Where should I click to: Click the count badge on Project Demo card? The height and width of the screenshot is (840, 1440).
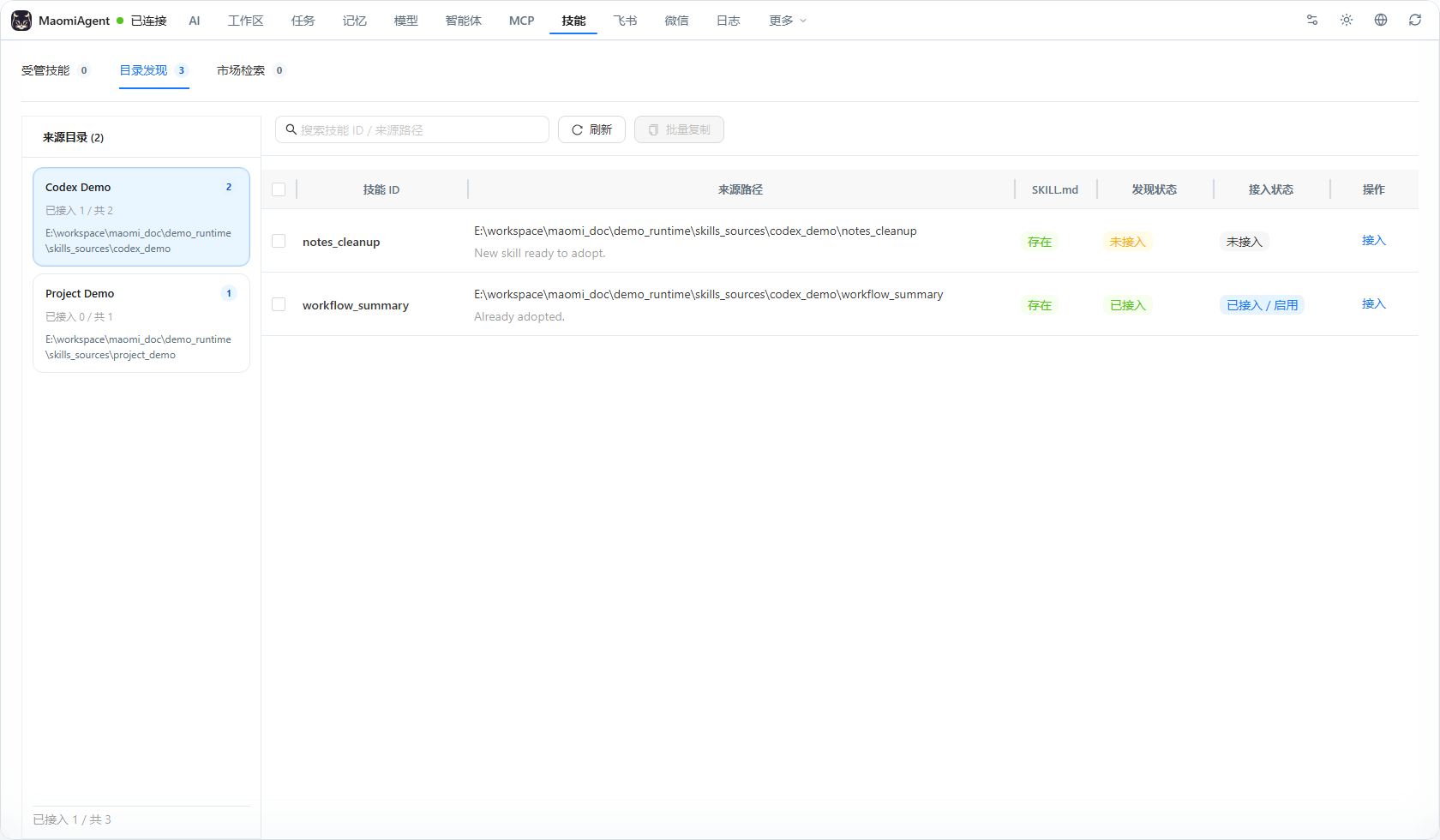(229, 293)
